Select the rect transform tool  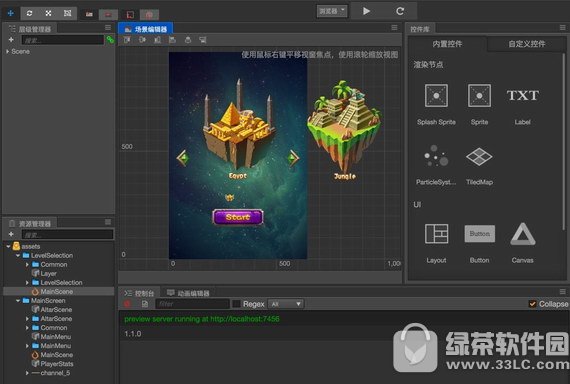67,13
